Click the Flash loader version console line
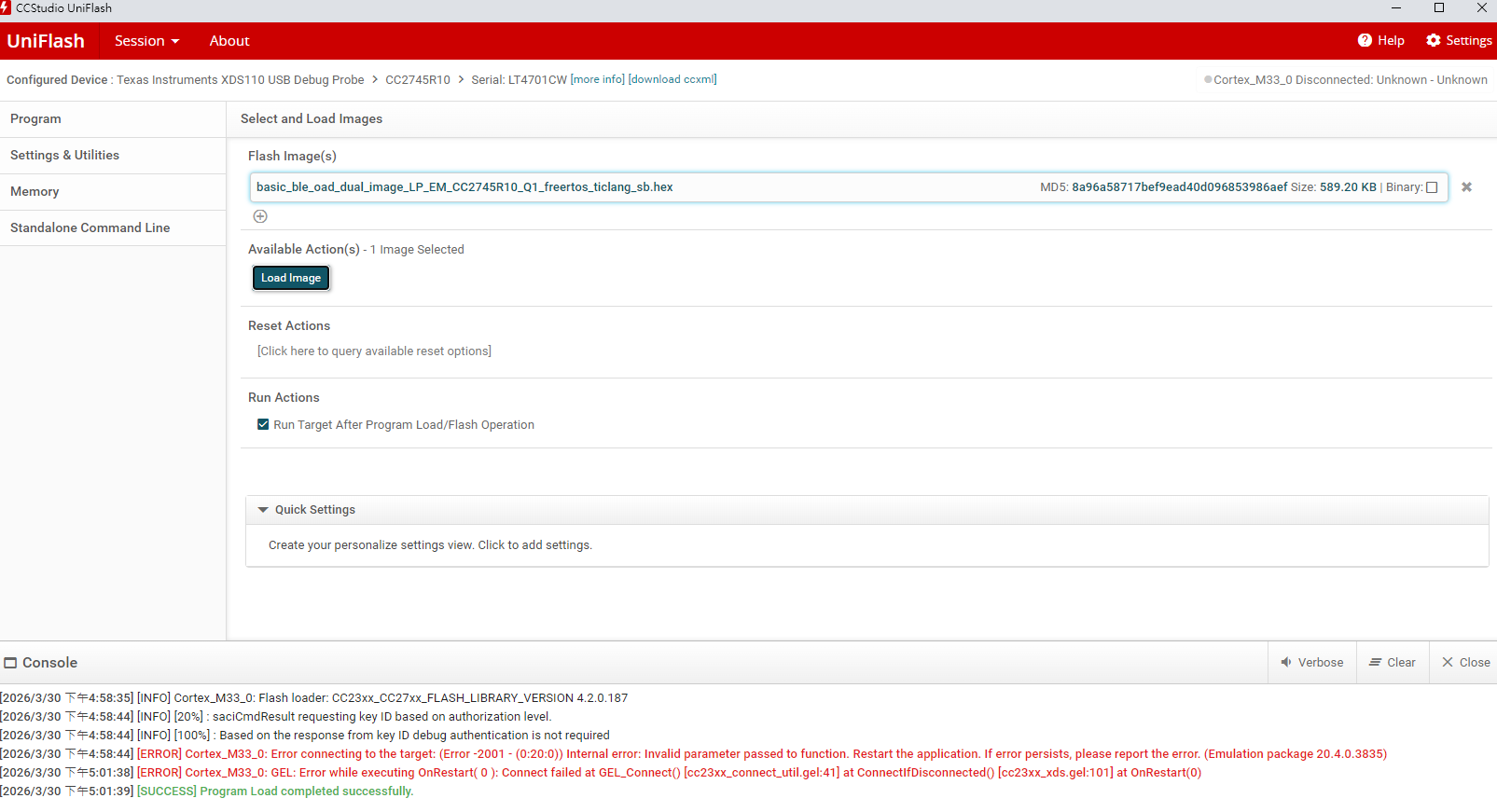 (x=314, y=698)
